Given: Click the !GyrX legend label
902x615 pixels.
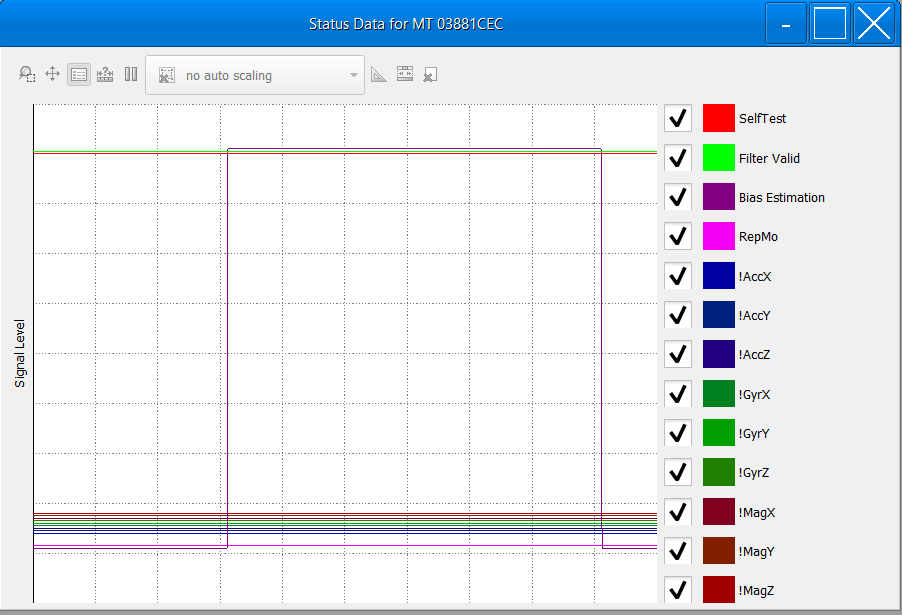Looking at the screenshot, I should click(x=753, y=394).
